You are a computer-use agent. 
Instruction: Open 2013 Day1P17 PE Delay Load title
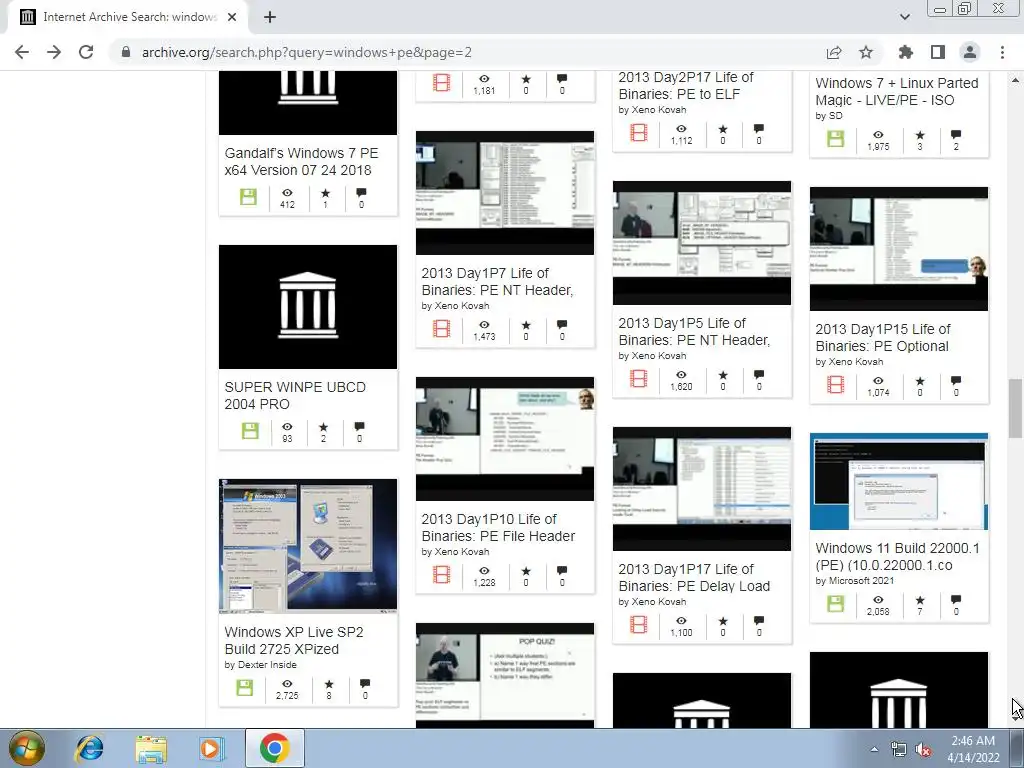(x=694, y=578)
